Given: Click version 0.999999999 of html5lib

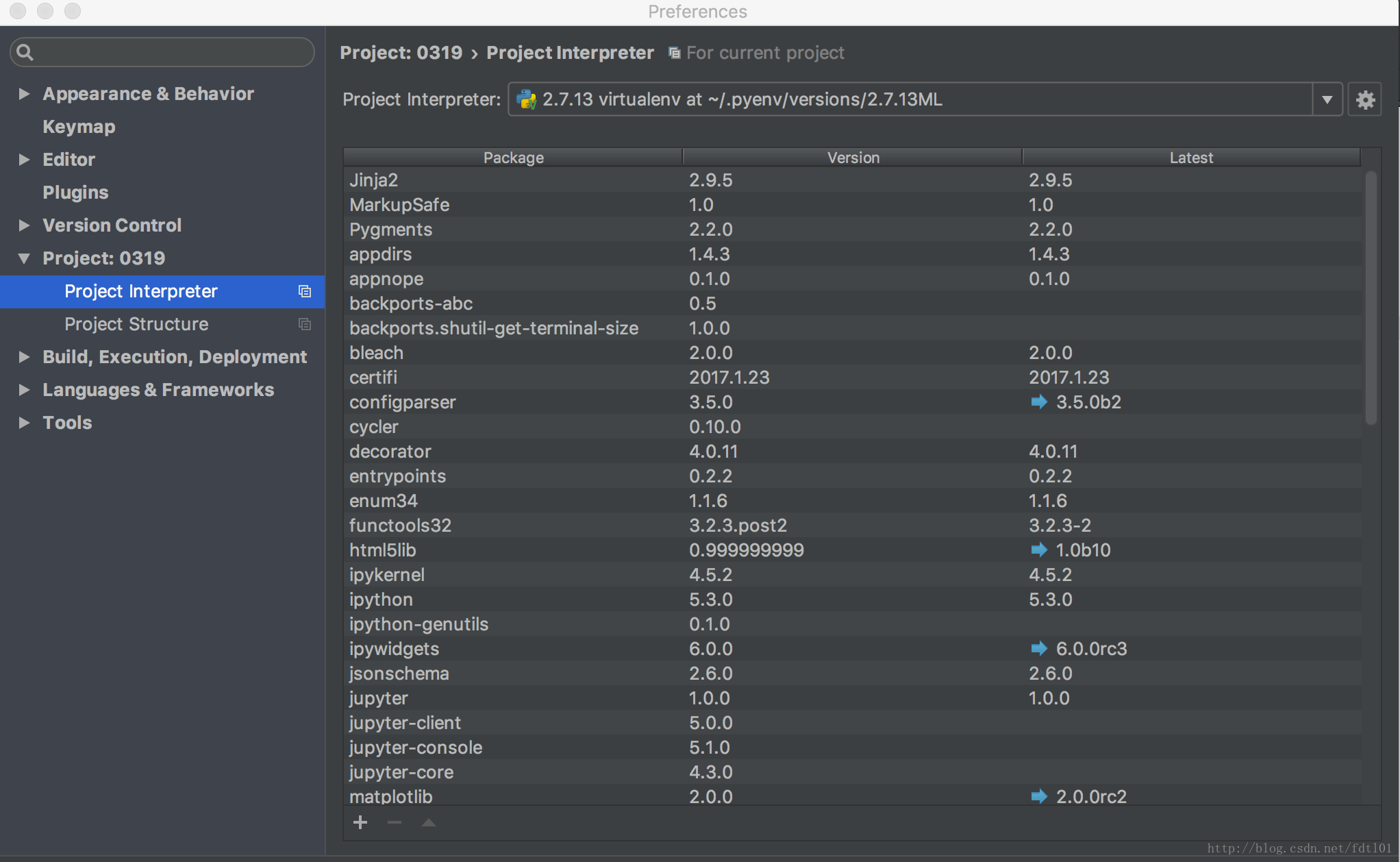Looking at the screenshot, I should tap(746, 550).
